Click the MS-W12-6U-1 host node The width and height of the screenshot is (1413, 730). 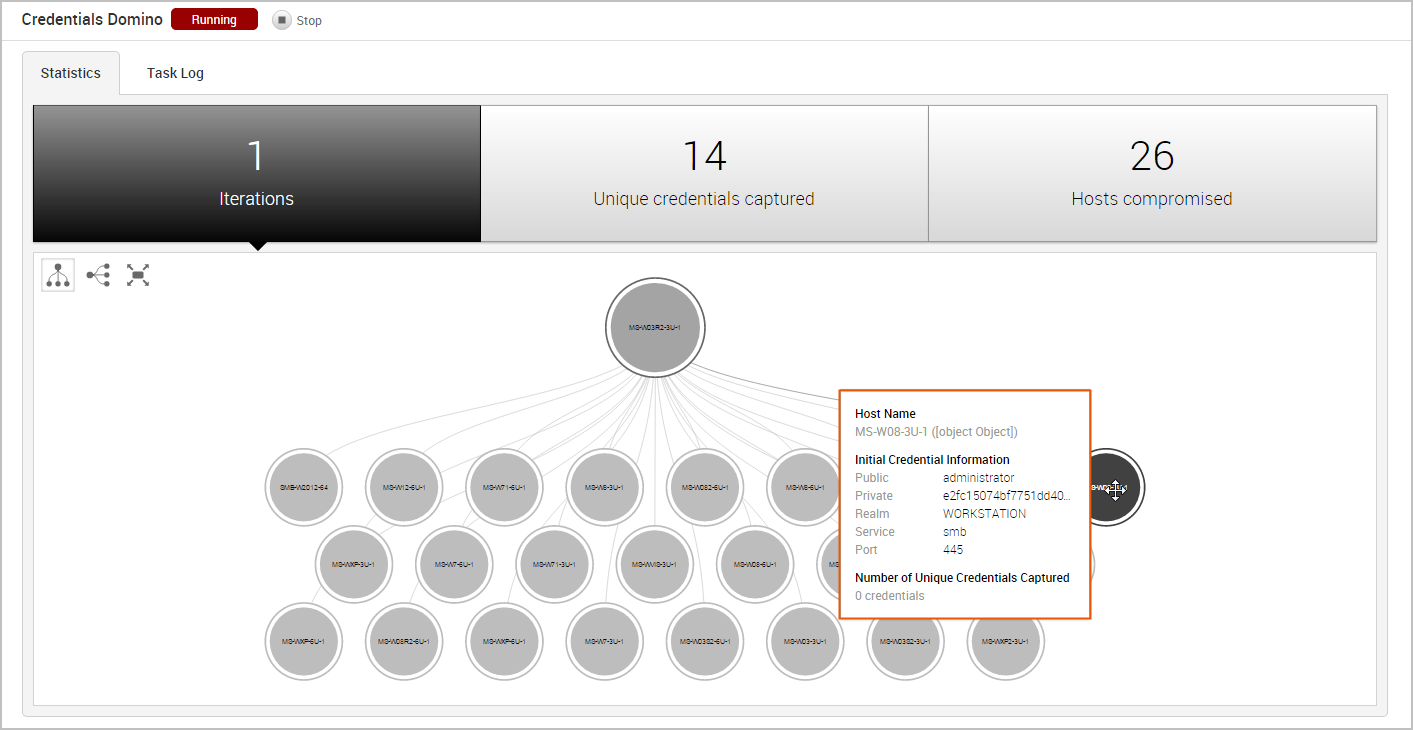coord(404,488)
